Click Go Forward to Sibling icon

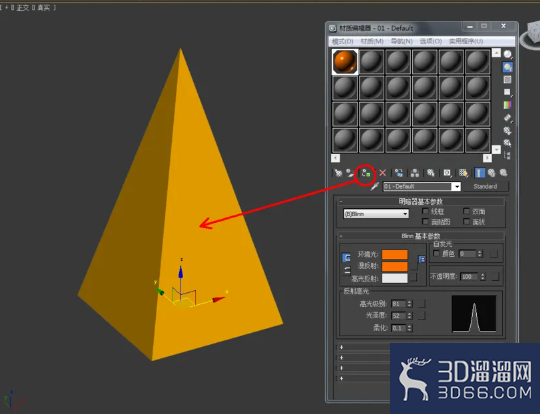503,173
